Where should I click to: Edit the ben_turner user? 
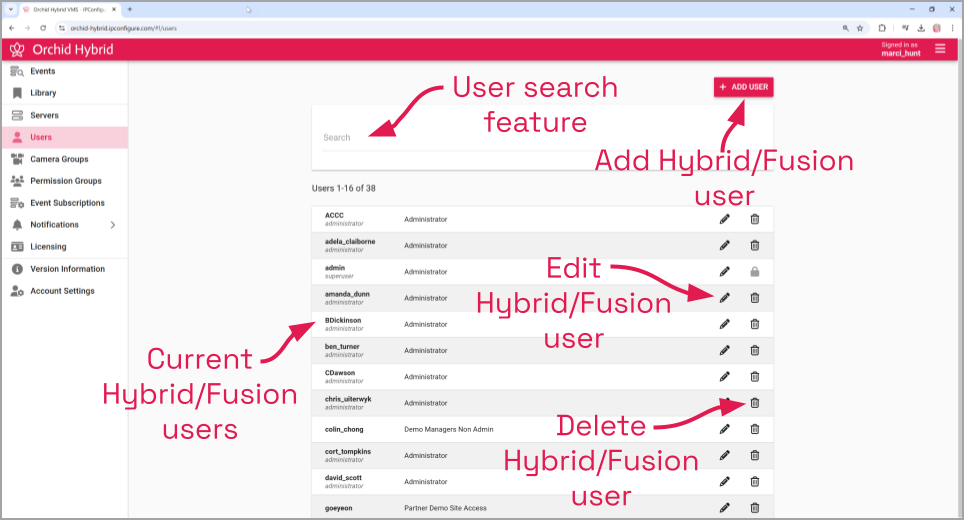pos(725,350)
